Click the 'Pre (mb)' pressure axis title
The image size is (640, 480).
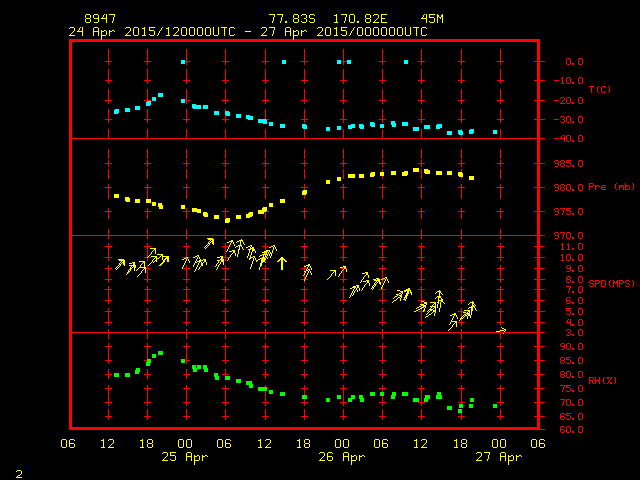[x=611, y=187]
